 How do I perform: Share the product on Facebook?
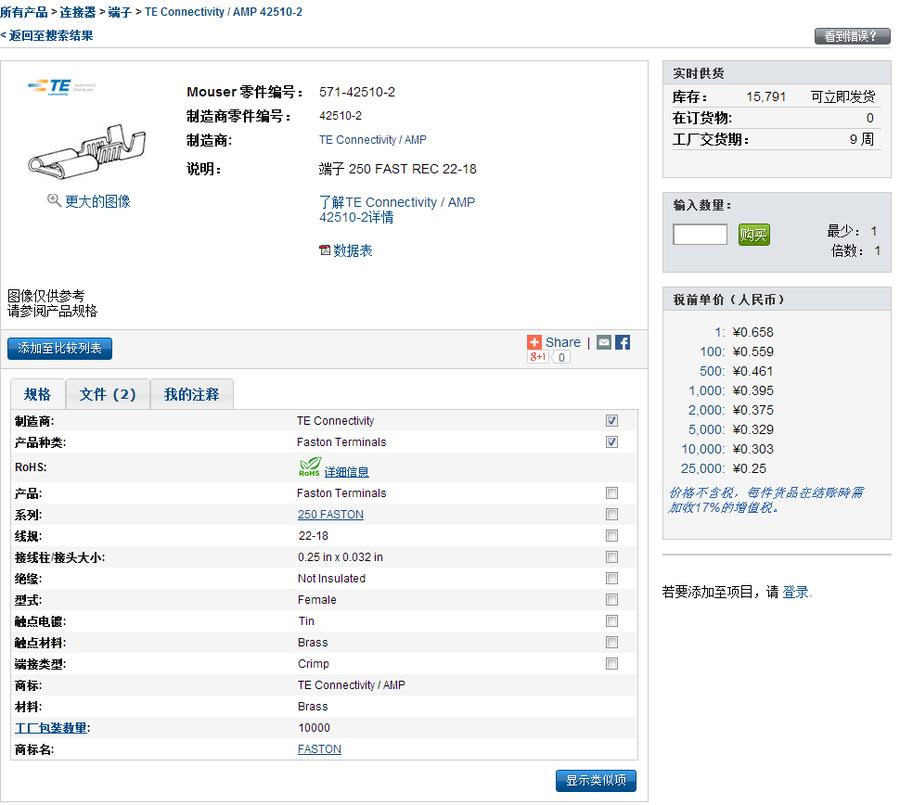point(622,342)
